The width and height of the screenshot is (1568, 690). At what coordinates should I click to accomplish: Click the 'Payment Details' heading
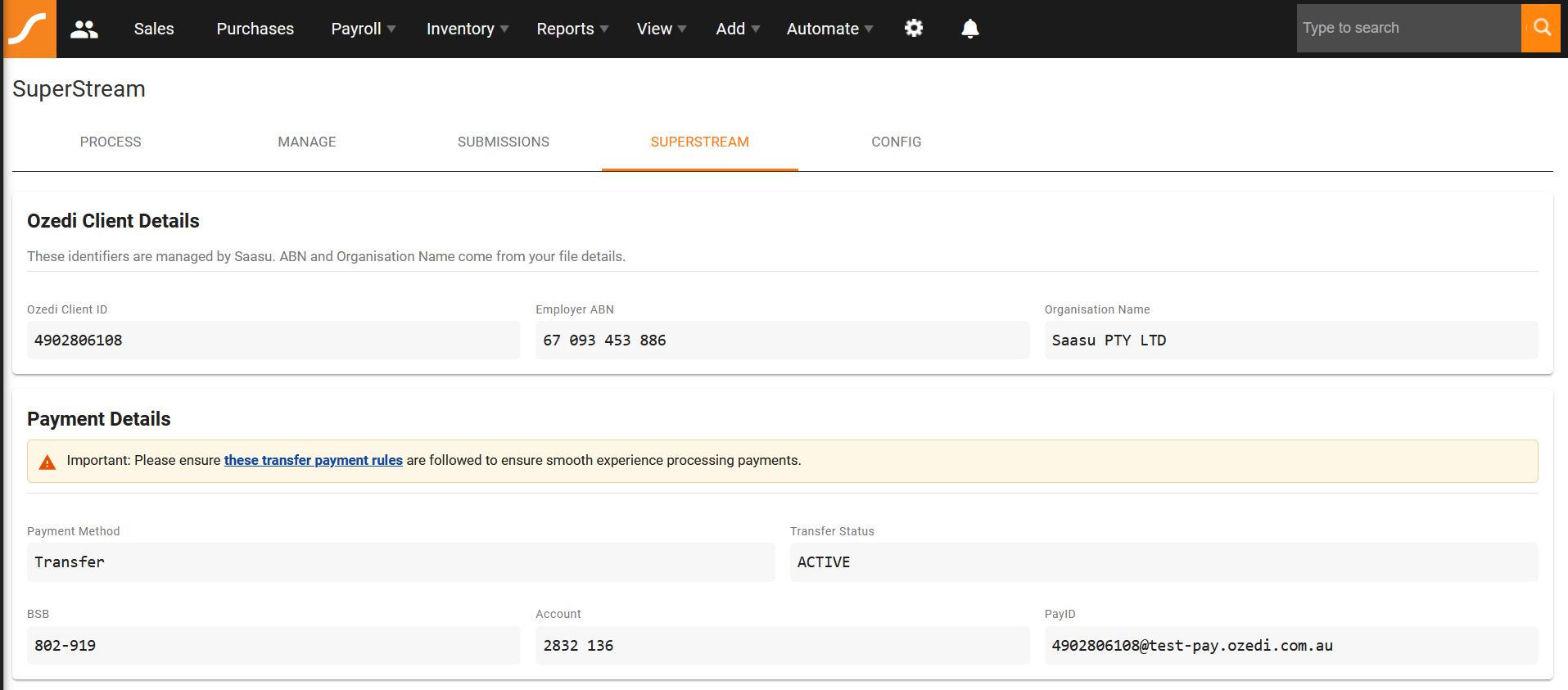coord(99,419)
